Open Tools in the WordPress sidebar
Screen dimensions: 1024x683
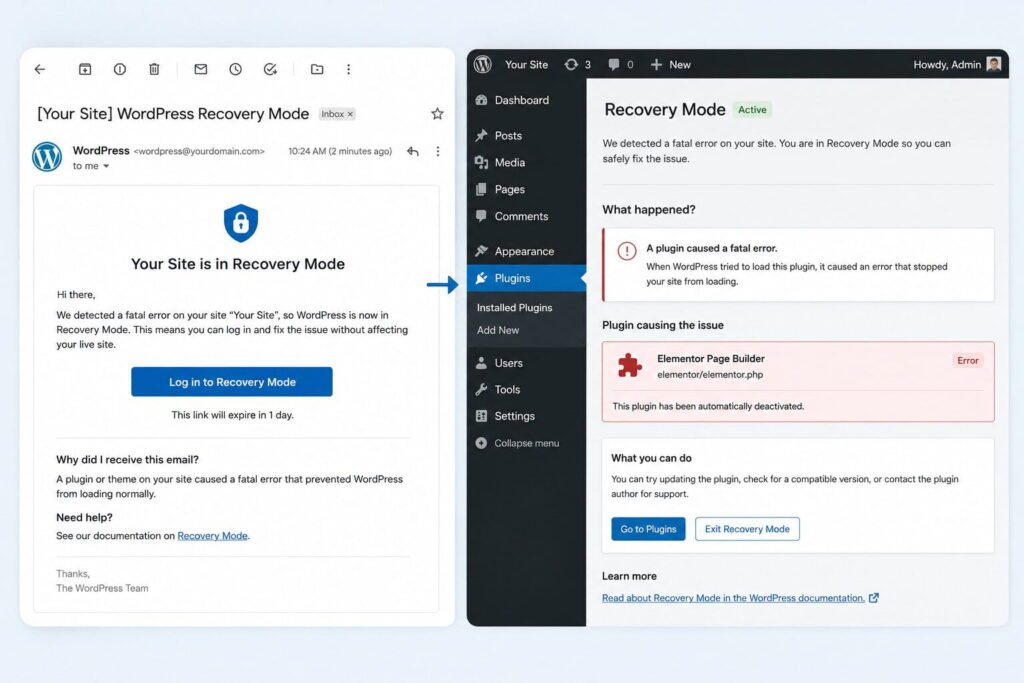click(526, 390)
